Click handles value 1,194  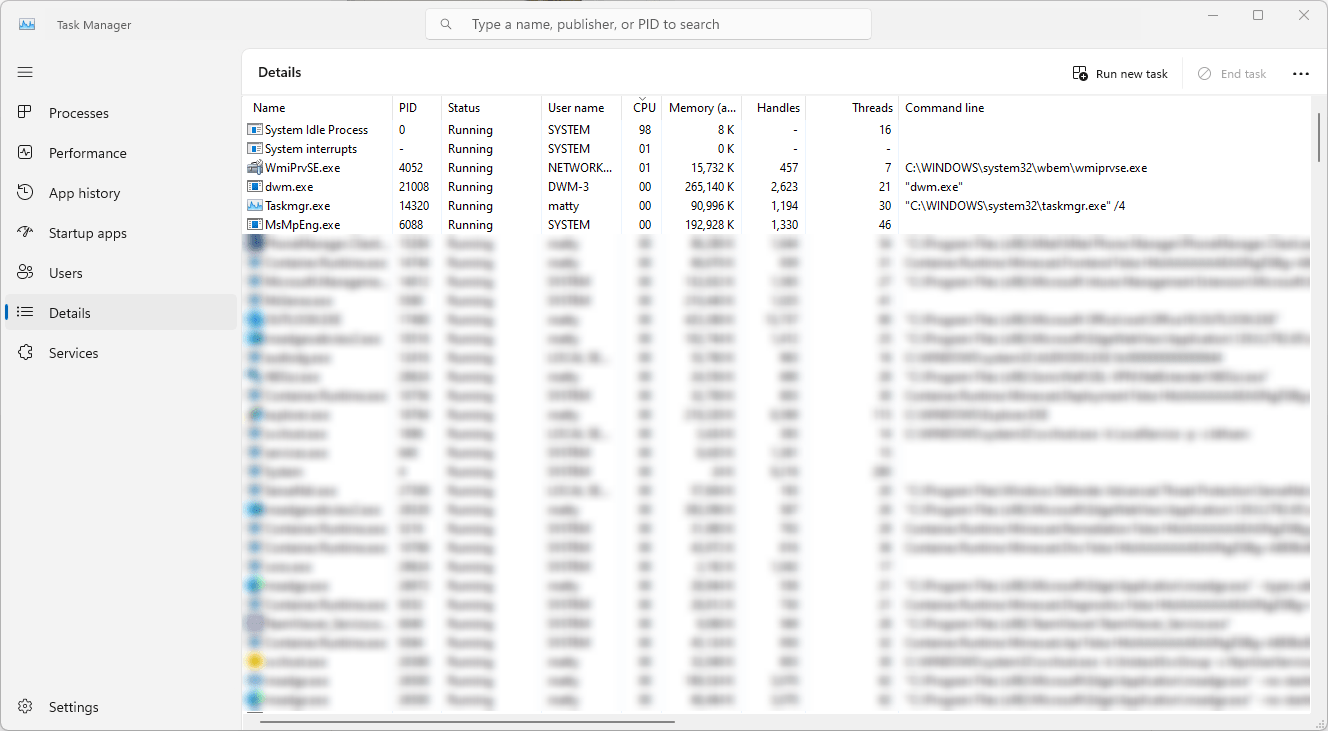785,206
